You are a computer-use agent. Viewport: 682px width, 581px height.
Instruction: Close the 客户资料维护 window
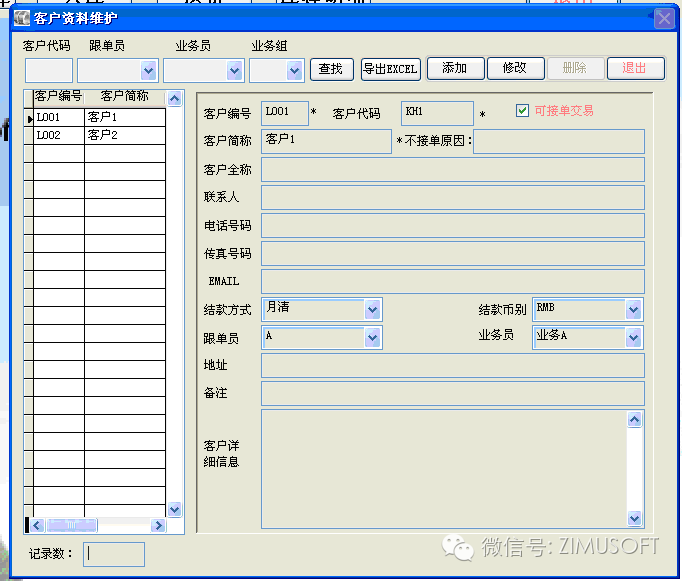[x=663, y=17]
